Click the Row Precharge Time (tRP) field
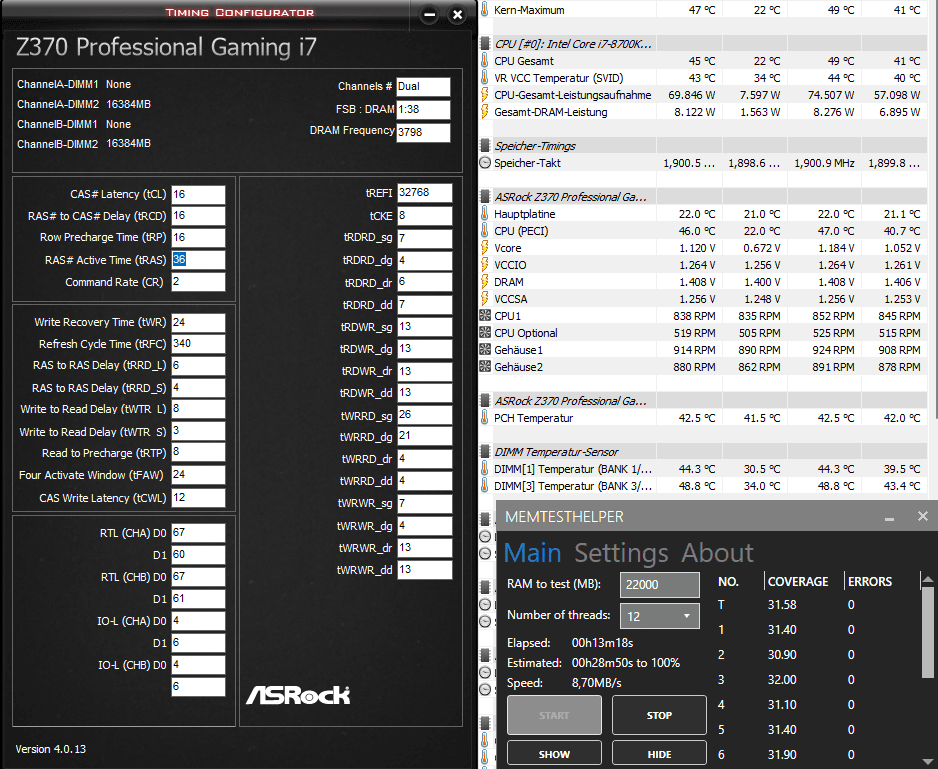 (x=198, y=238)
